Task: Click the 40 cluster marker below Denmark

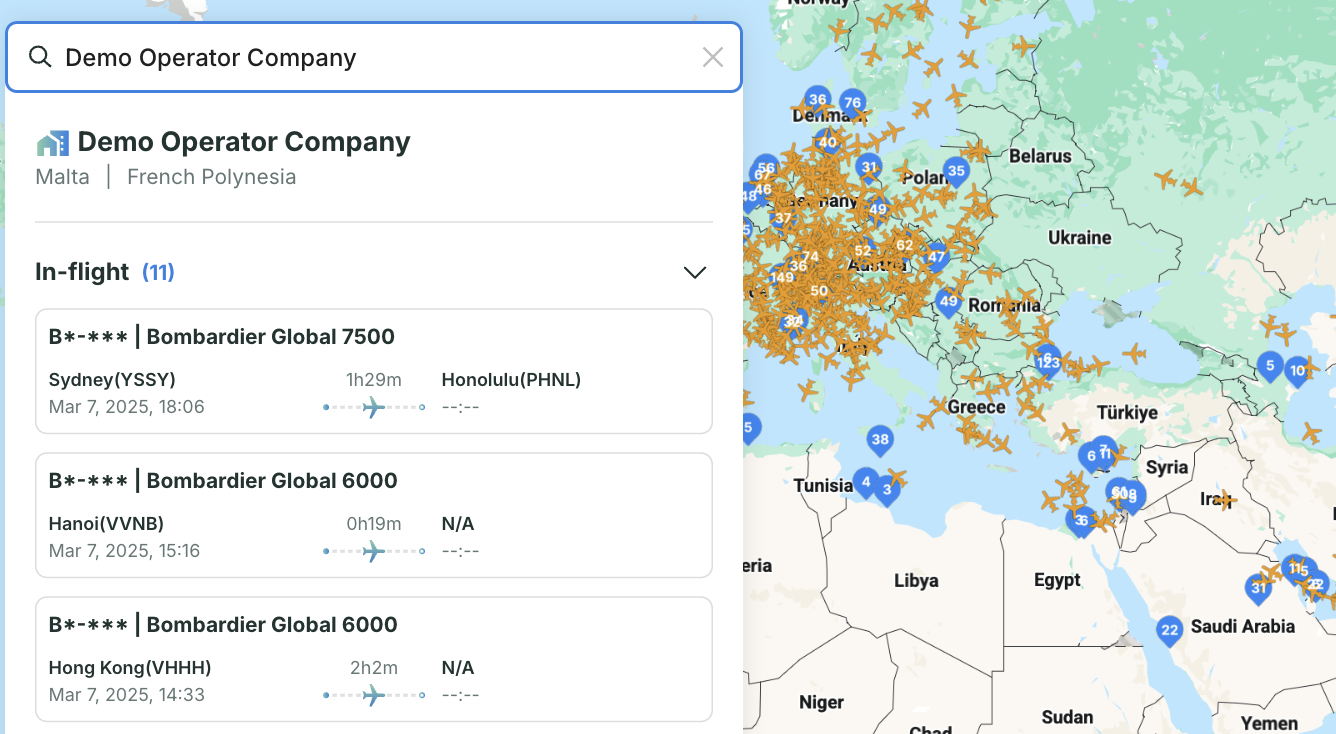Action: (x=827, y=144)
